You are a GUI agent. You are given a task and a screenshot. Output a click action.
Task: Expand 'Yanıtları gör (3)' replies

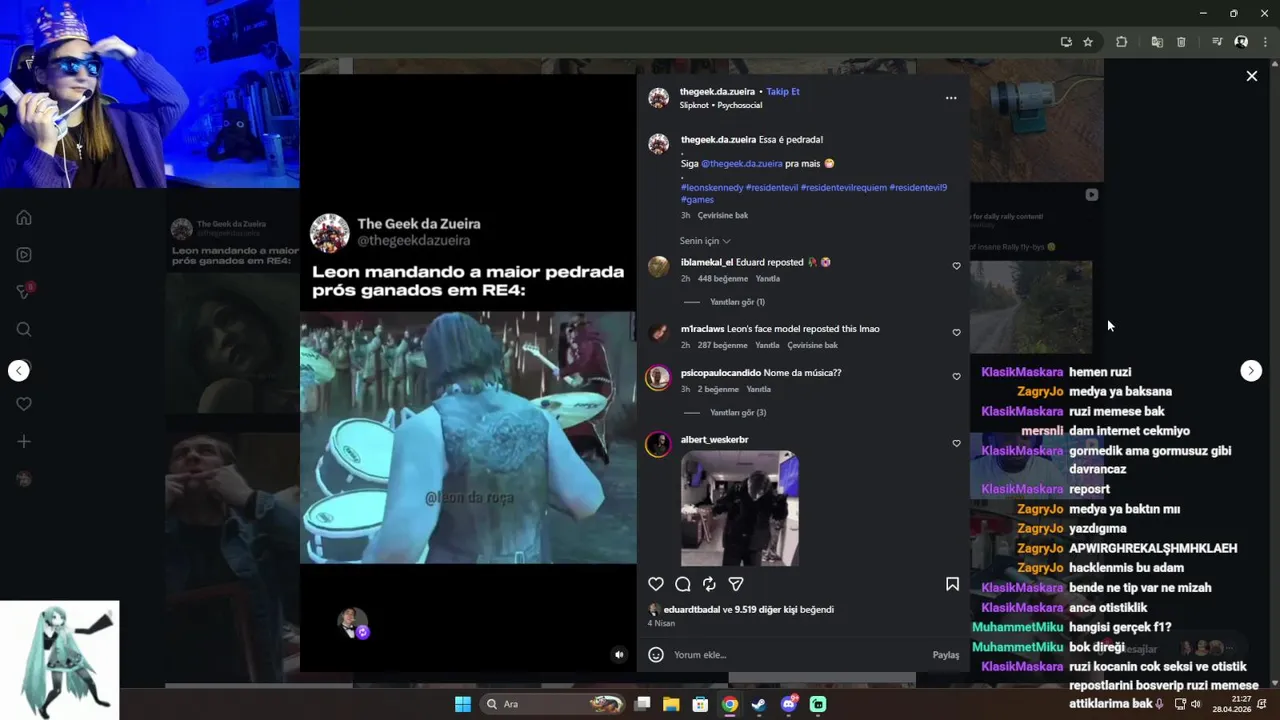[737, 412]
